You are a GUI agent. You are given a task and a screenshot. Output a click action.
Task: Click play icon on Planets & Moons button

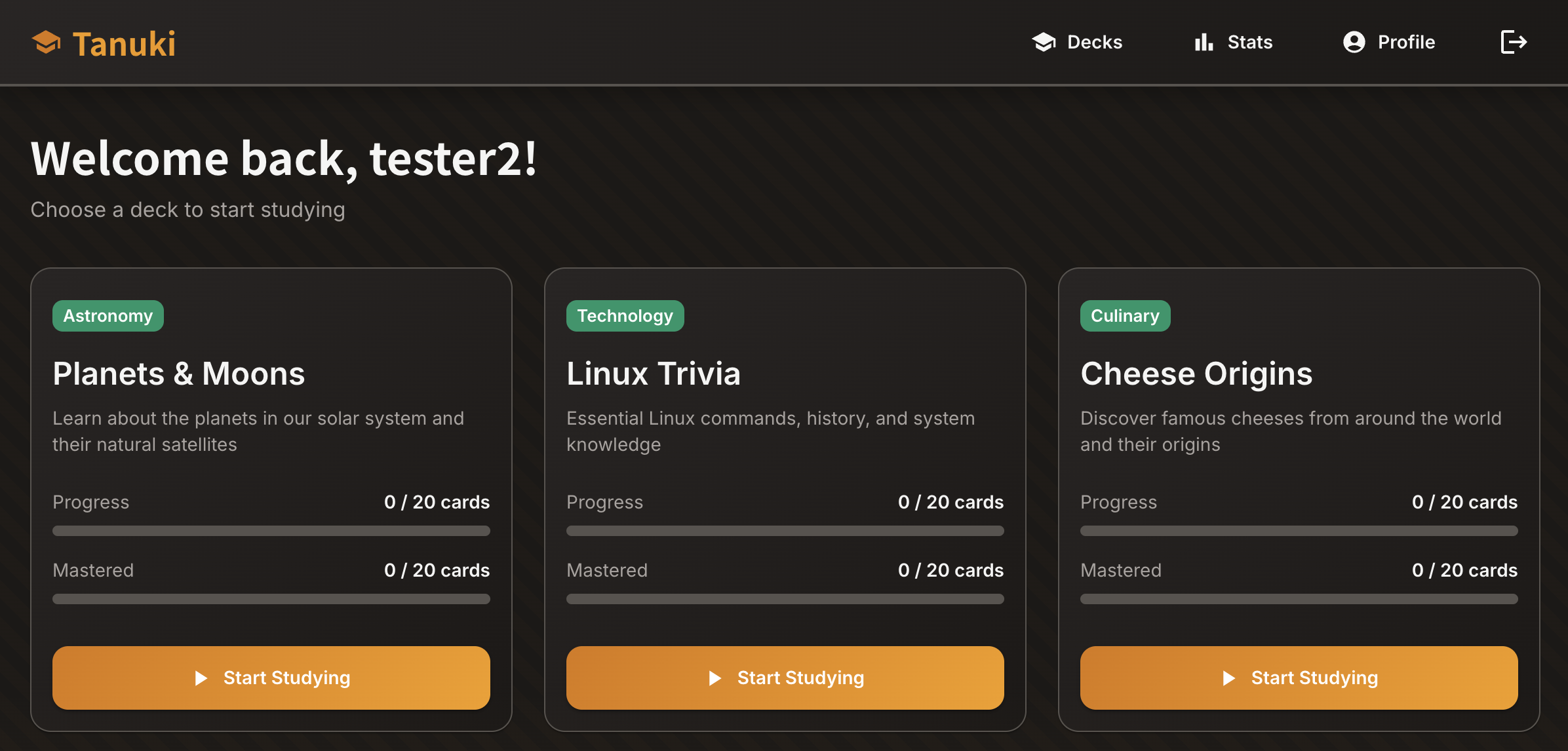click(201, 678)
